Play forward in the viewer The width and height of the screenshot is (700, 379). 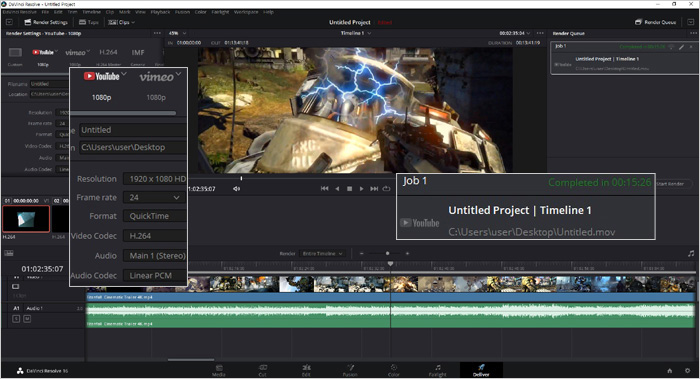click(362, 189)
